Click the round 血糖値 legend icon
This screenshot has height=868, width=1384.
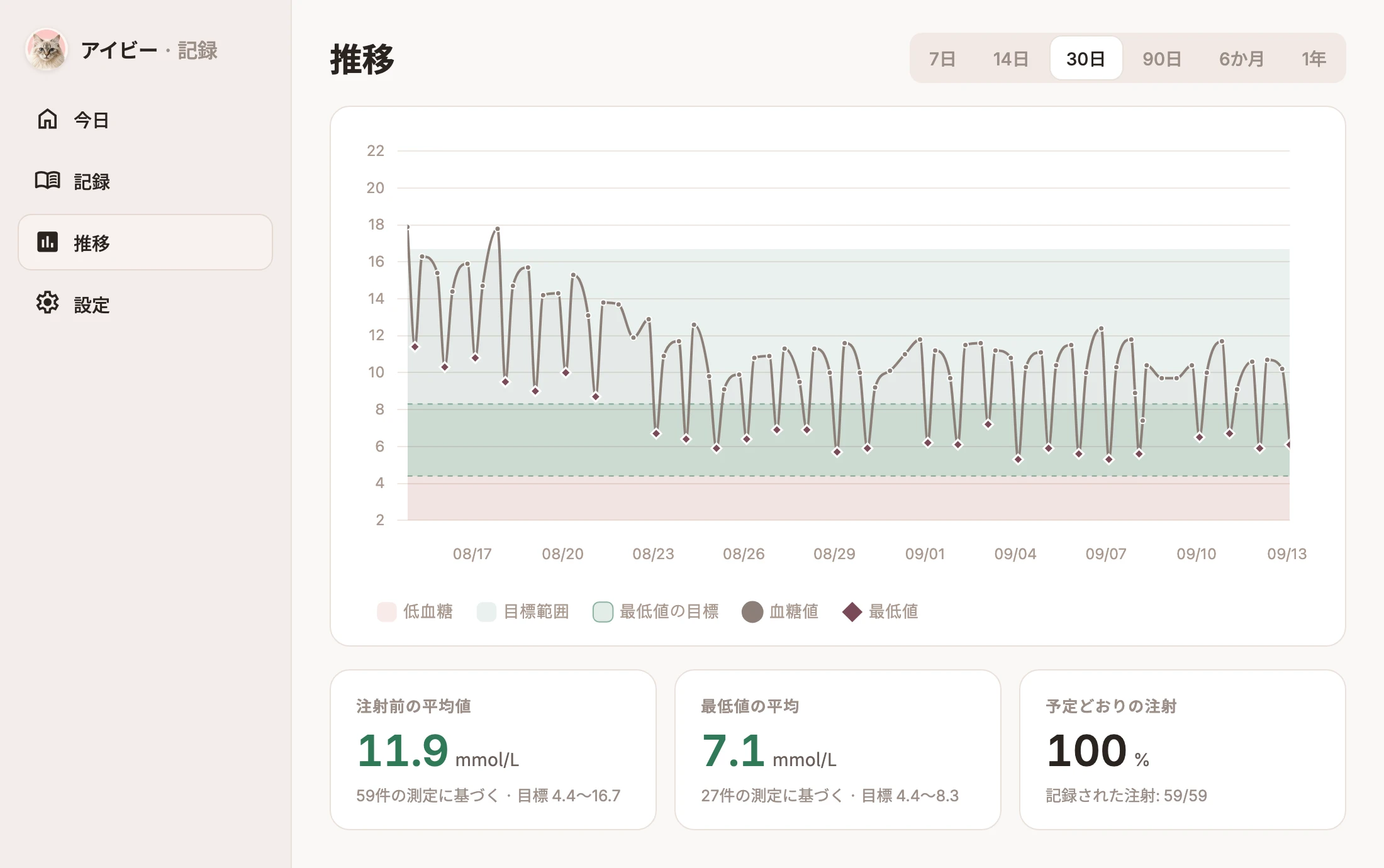click(x=752, y=611)
